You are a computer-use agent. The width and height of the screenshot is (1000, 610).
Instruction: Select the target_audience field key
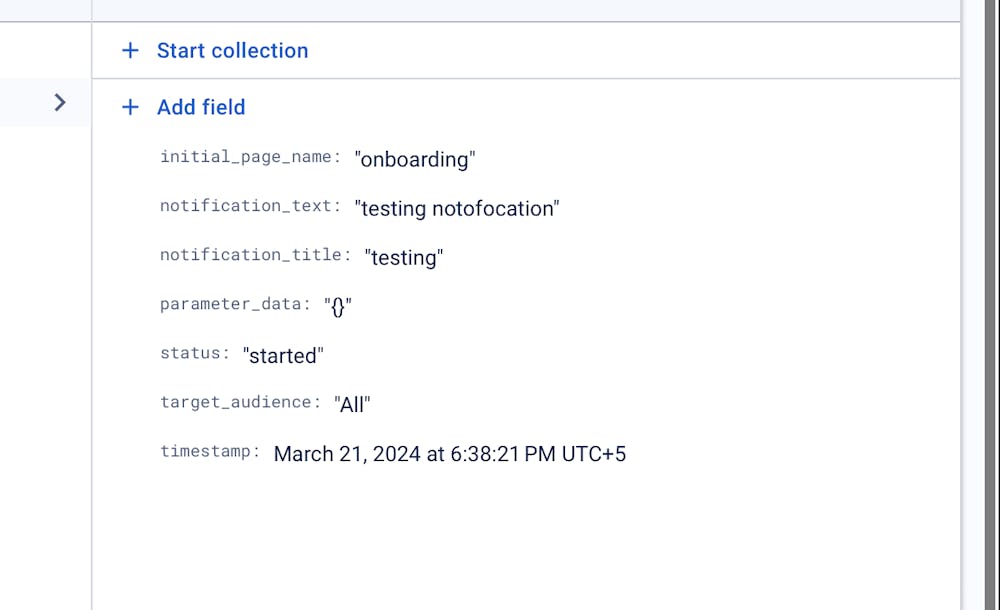pyautogui.click(x=240, y=402)
